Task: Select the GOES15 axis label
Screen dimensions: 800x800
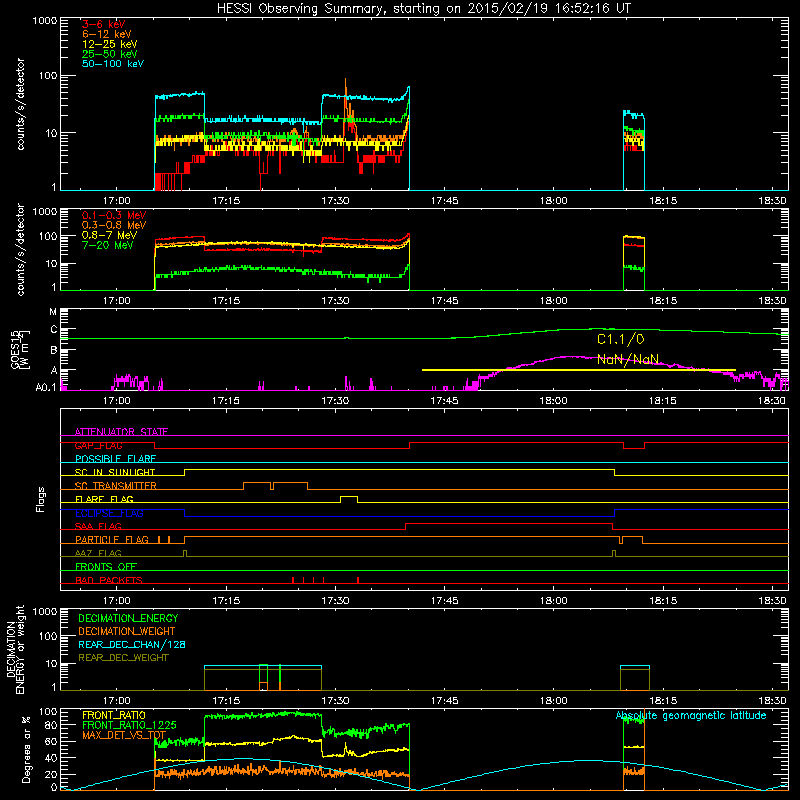Action: tap(15, 349)
